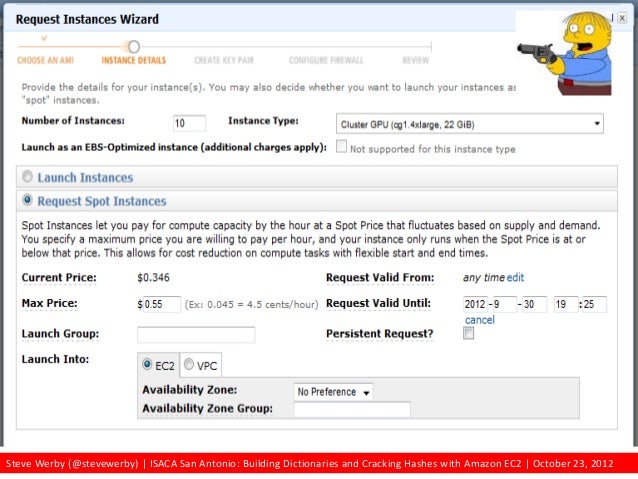Select the Request Spot Instances radio button
Image resolution: width=638 pixels, height=479 pixels.
[x=27, y=200]
